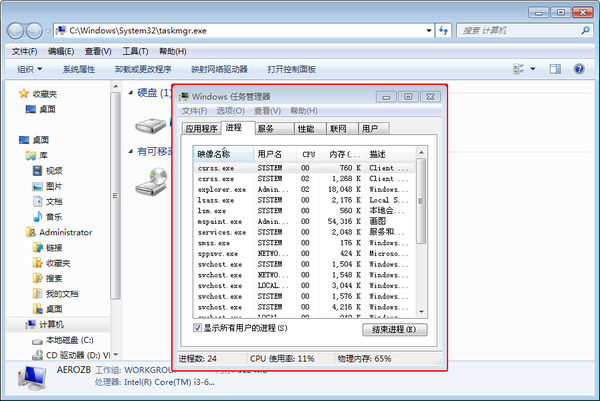Click 映射网络驱动器 in the toolbar
This screenshot has height=401, width=600.
point(219,69)
